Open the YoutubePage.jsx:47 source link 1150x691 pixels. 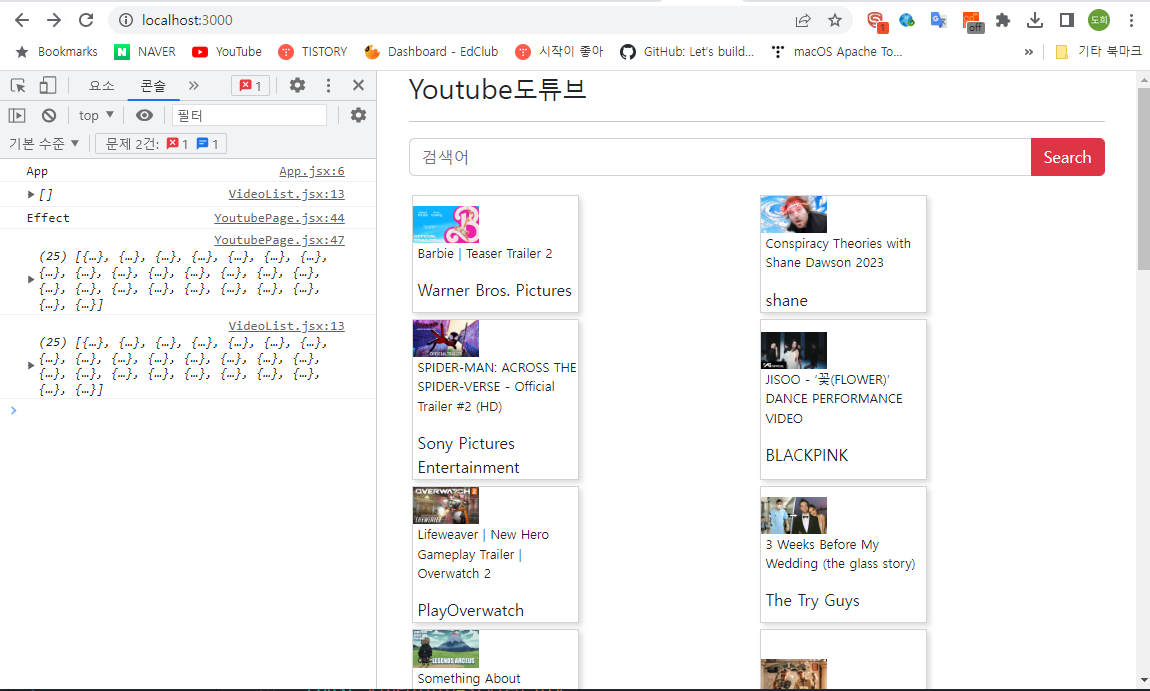click(x=279, y=240)
